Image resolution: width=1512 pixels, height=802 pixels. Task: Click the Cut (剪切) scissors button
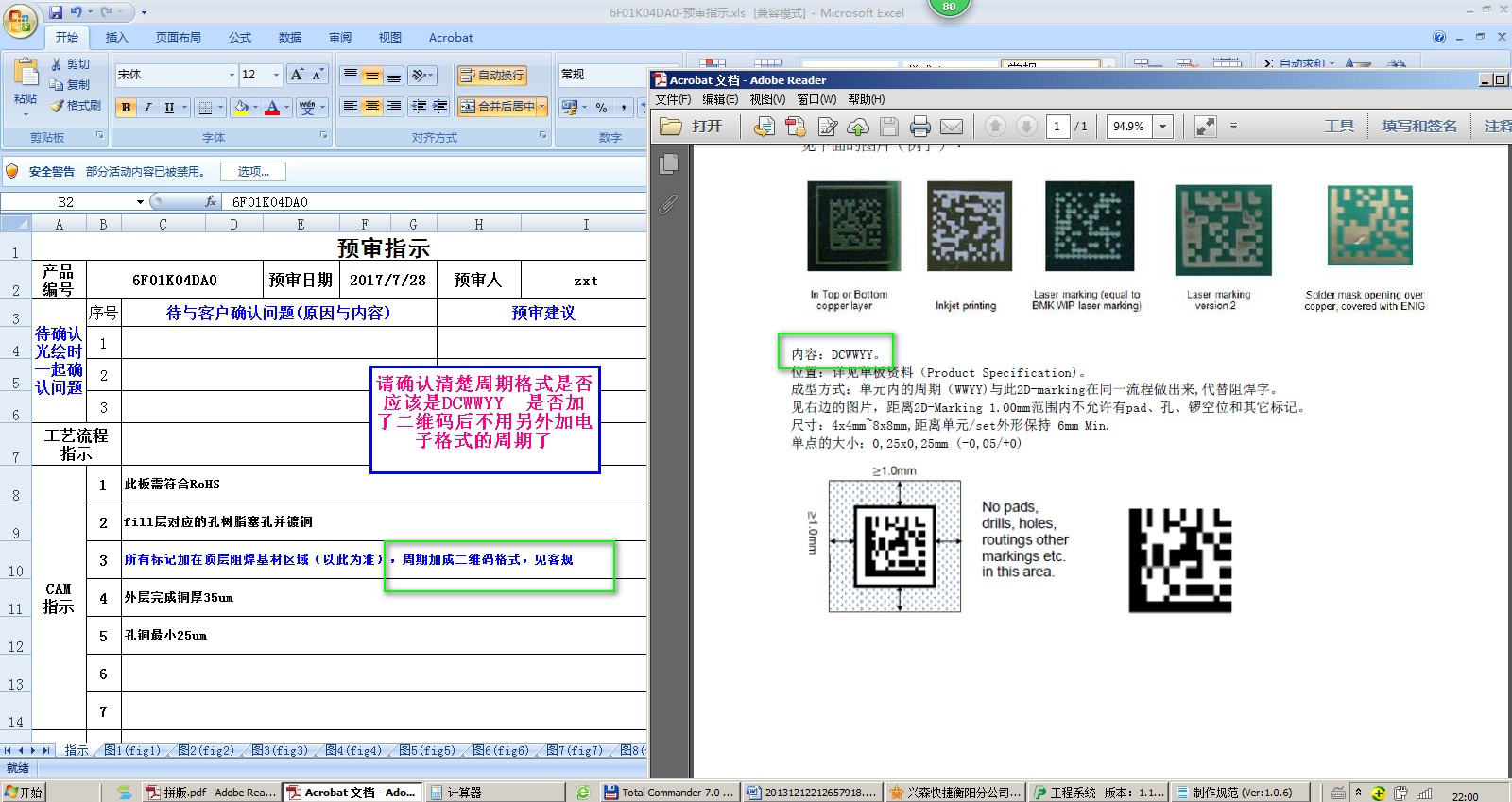coord(71,64)
